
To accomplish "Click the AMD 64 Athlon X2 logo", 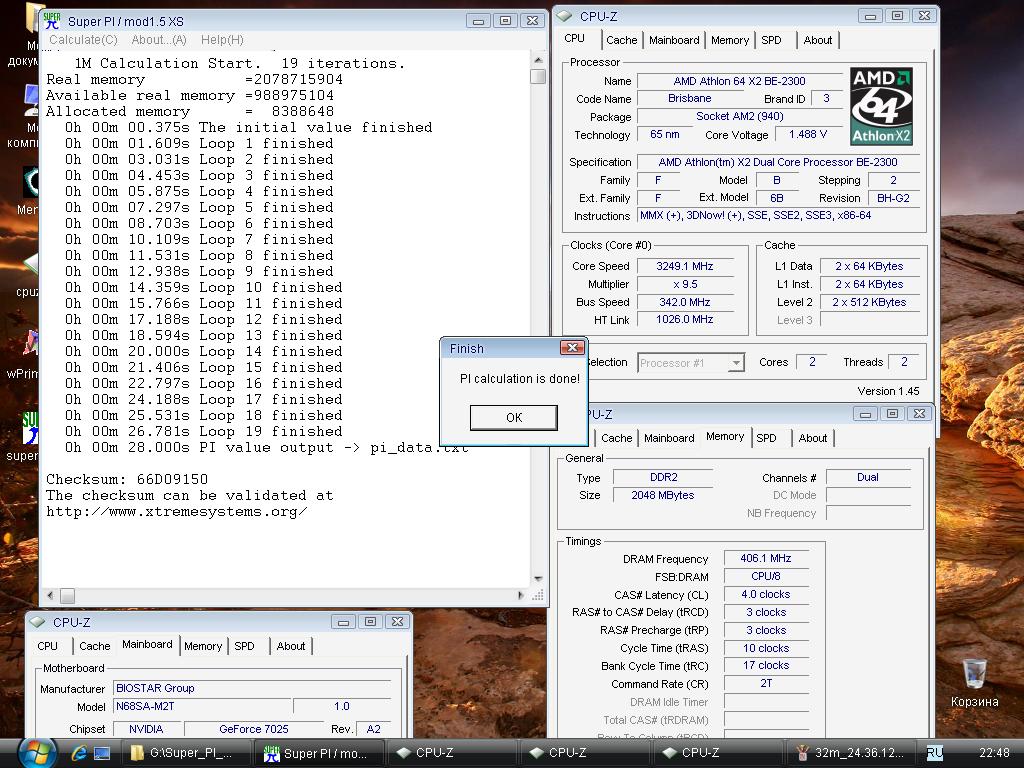I will pyautogui.click(x=881, y=106).
